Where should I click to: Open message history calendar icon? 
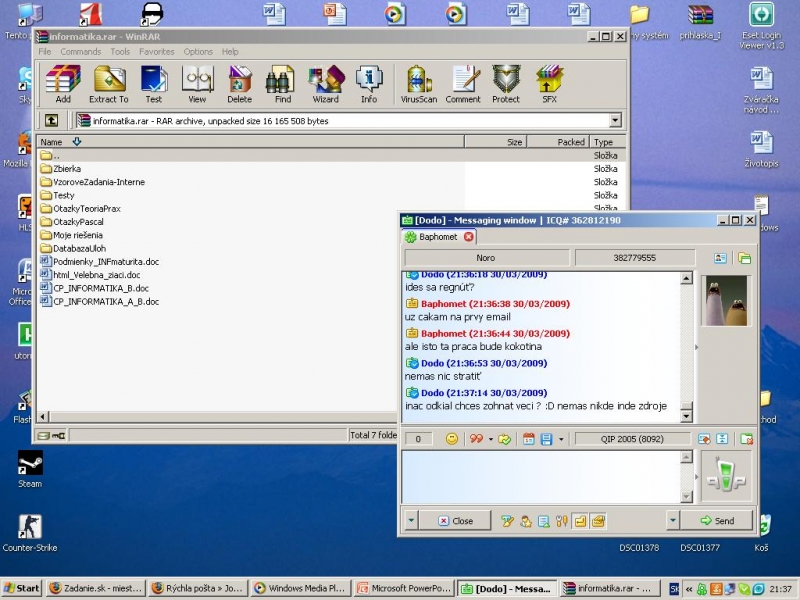pos(529,439)
